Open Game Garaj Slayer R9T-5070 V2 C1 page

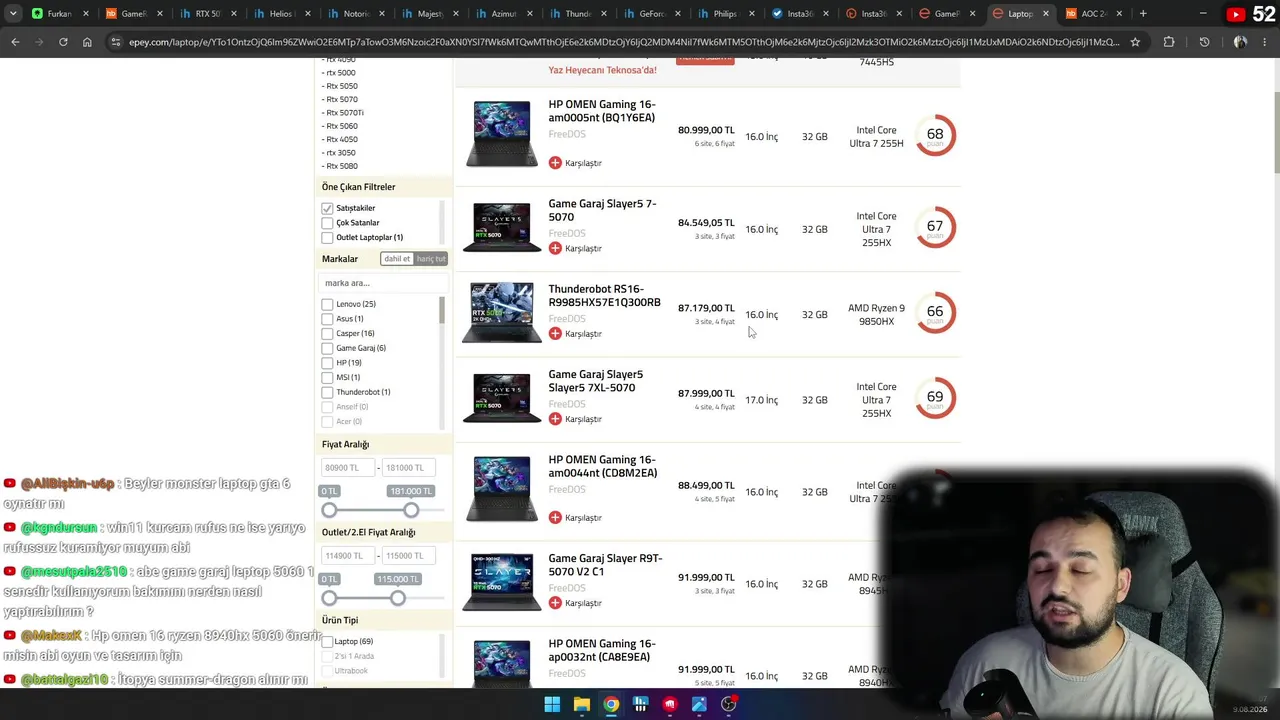click(605, 565)
